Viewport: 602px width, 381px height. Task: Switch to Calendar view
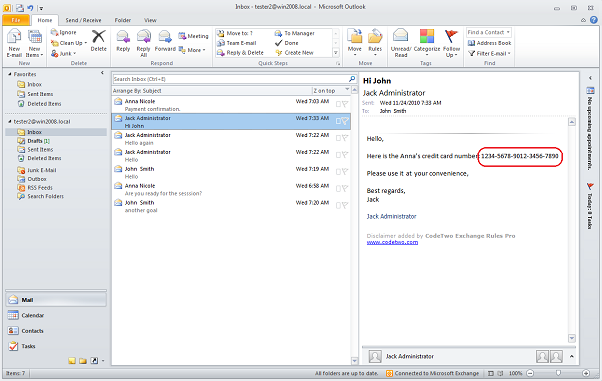pyautogui.click(x=56, y=315)
